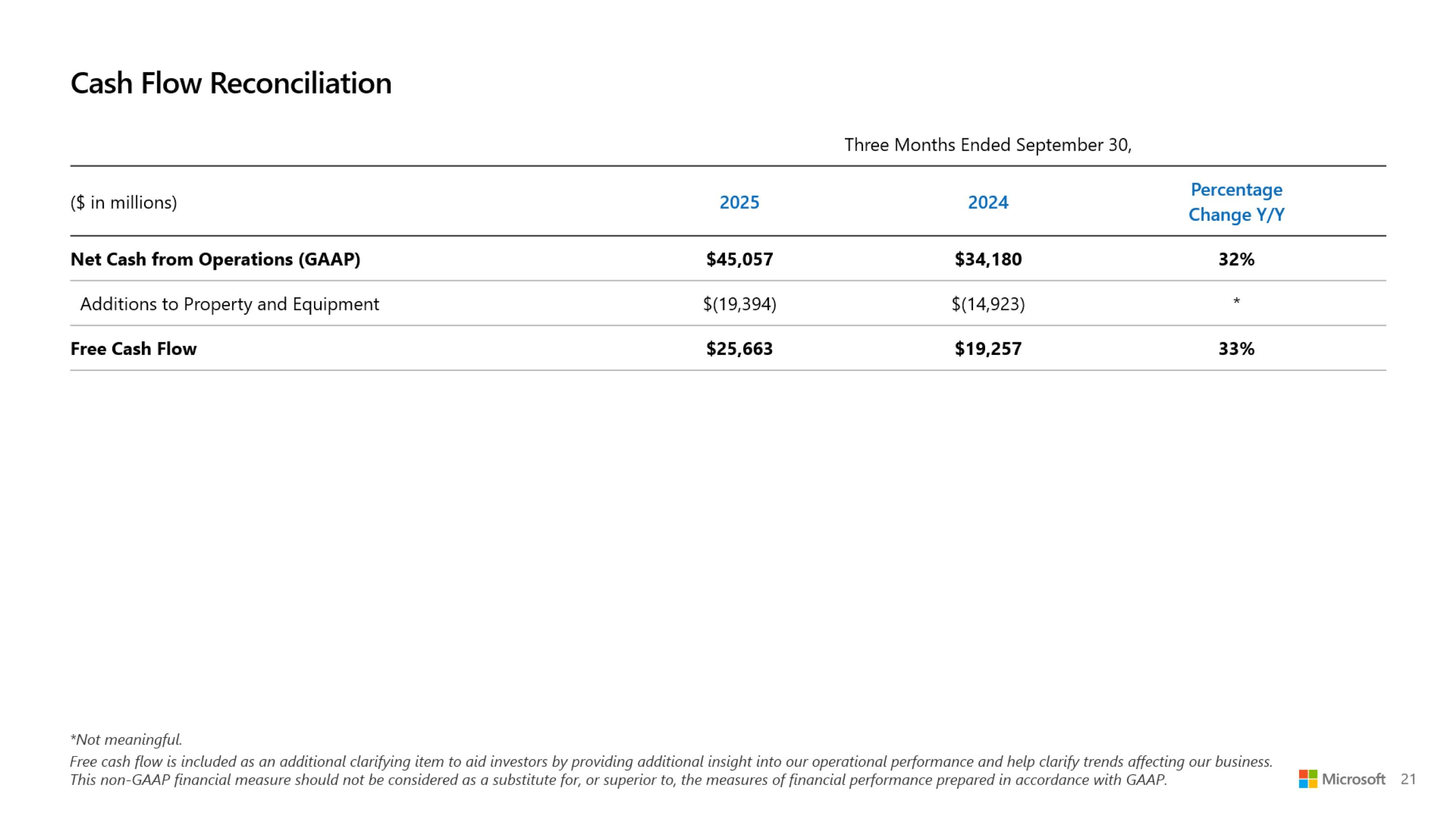Click the Percentage Change Y/Y header
Image resolution: width=1456 pixels, height=819 pixels.
(x=1236, y=202)
